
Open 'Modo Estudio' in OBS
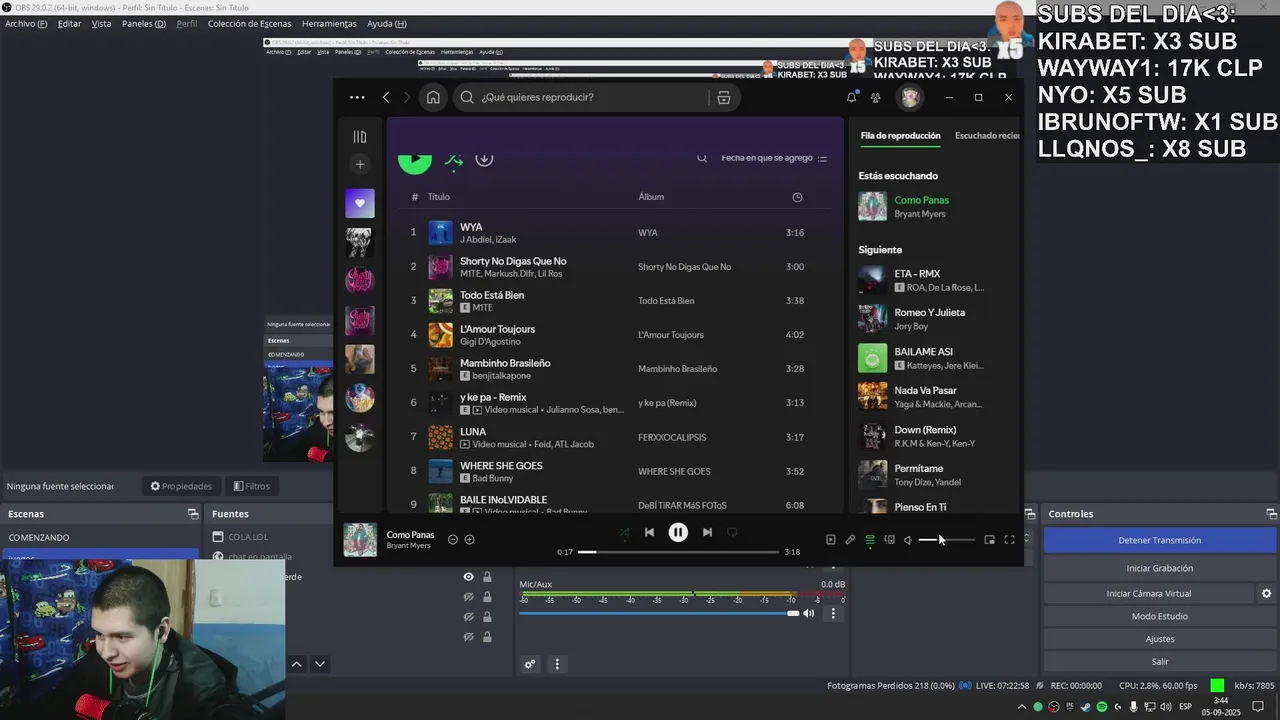(x=1159, y=616)
